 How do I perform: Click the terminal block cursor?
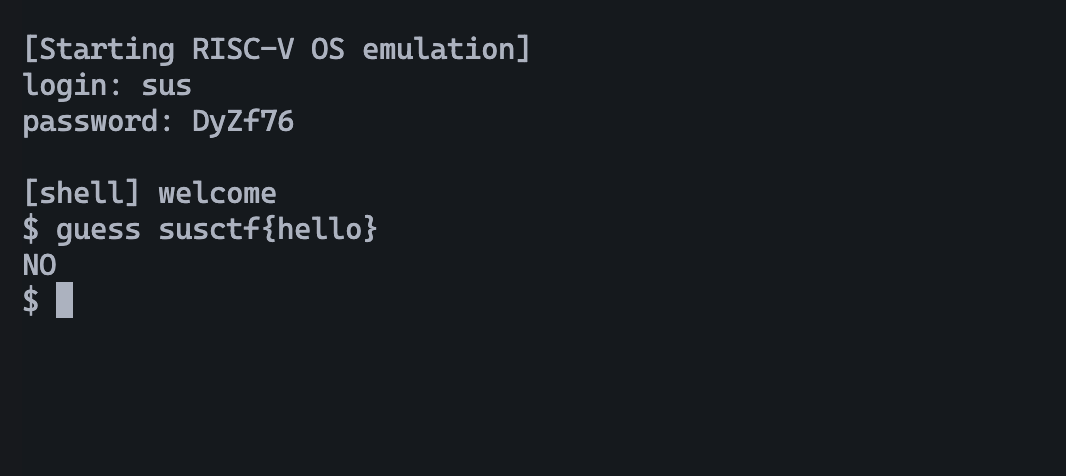64,300
